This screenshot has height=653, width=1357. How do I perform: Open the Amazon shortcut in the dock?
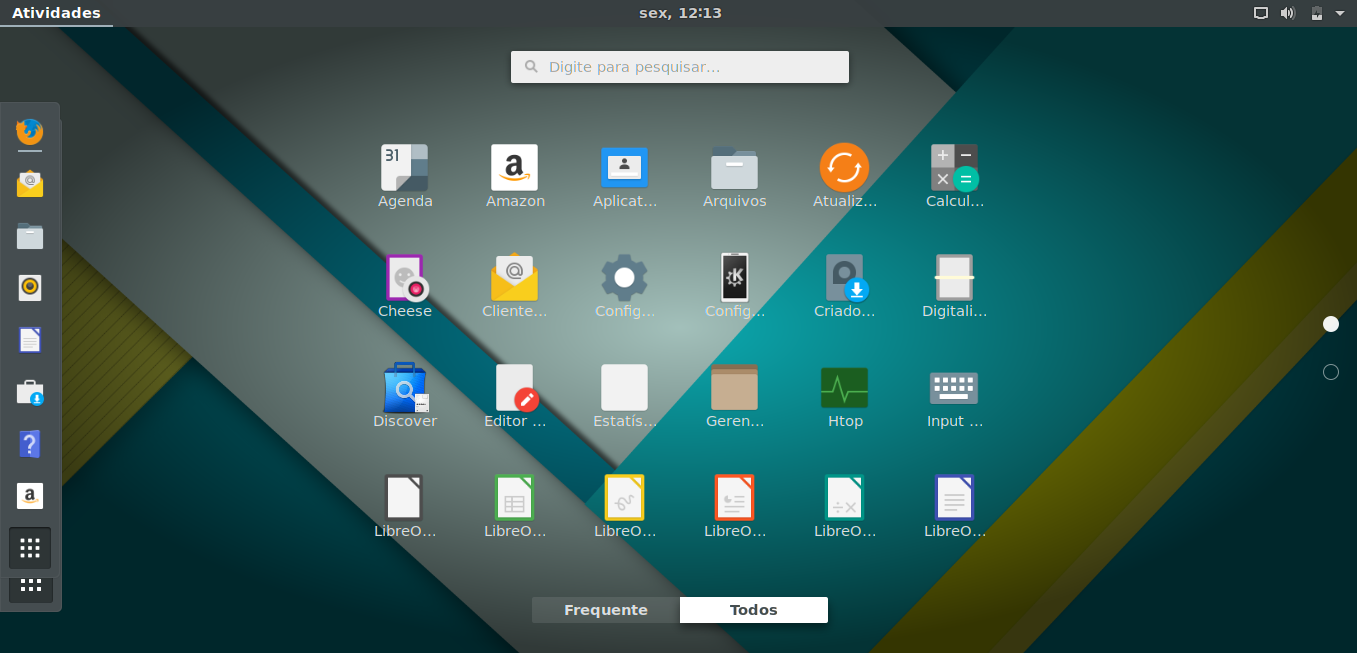pyautogui.click(x=29, y=495)
